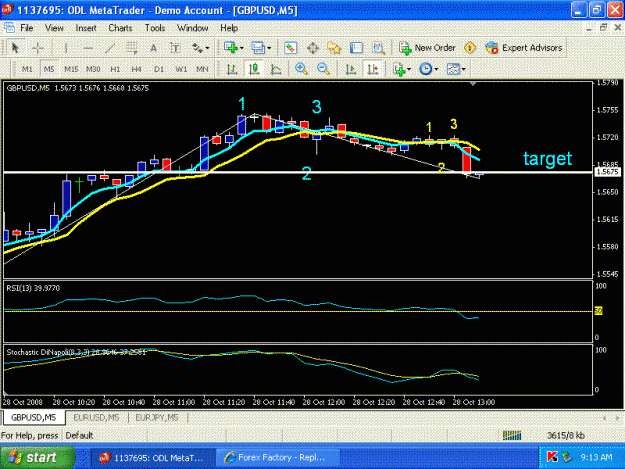This screenshot has width=625, height=469.
Task: Select the vertical line drawing tool
Action: click(x=66, y=48)
